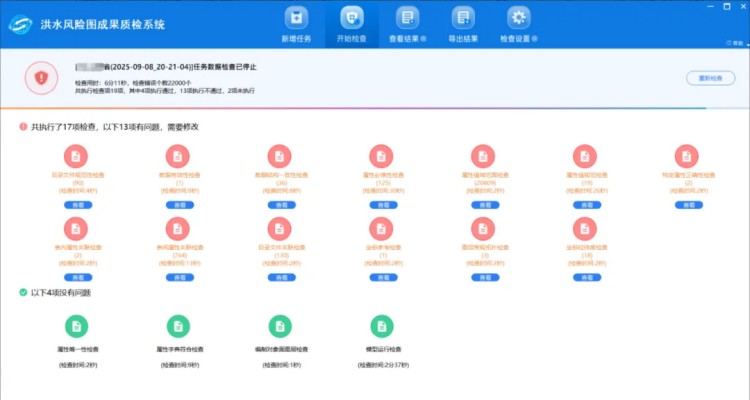This screenshot has height=400, width=750.
Task: Click the green 模型运行检查 icon
Action: [x=382, y=326]
